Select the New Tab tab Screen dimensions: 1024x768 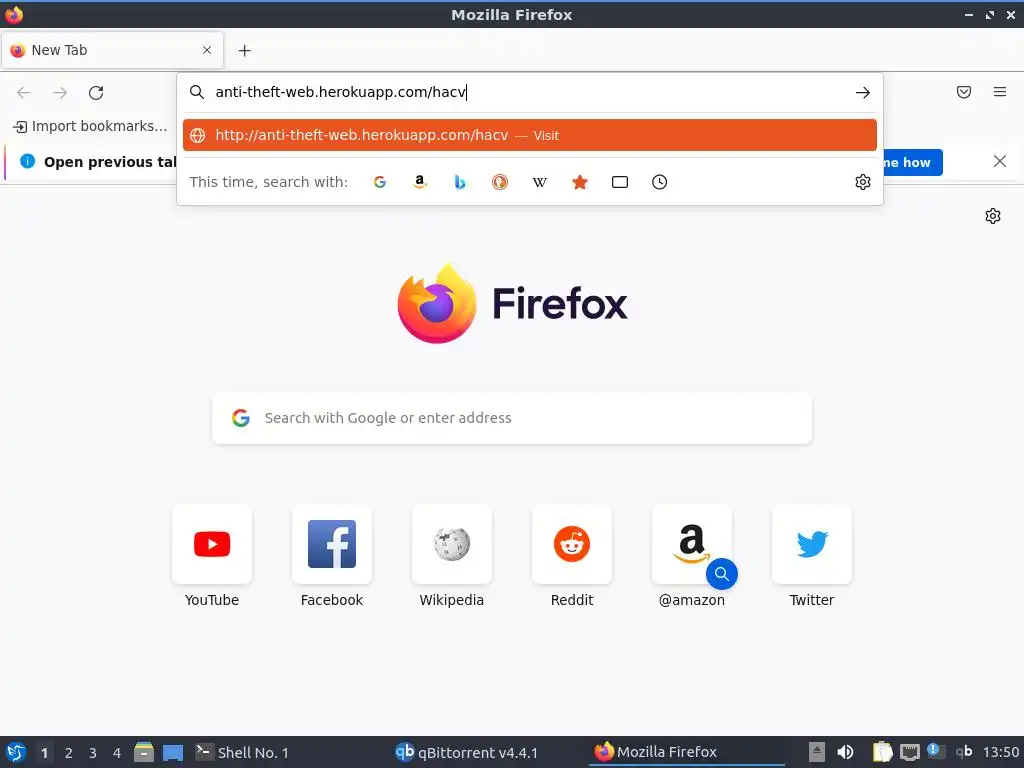click(x=112, y=50)
